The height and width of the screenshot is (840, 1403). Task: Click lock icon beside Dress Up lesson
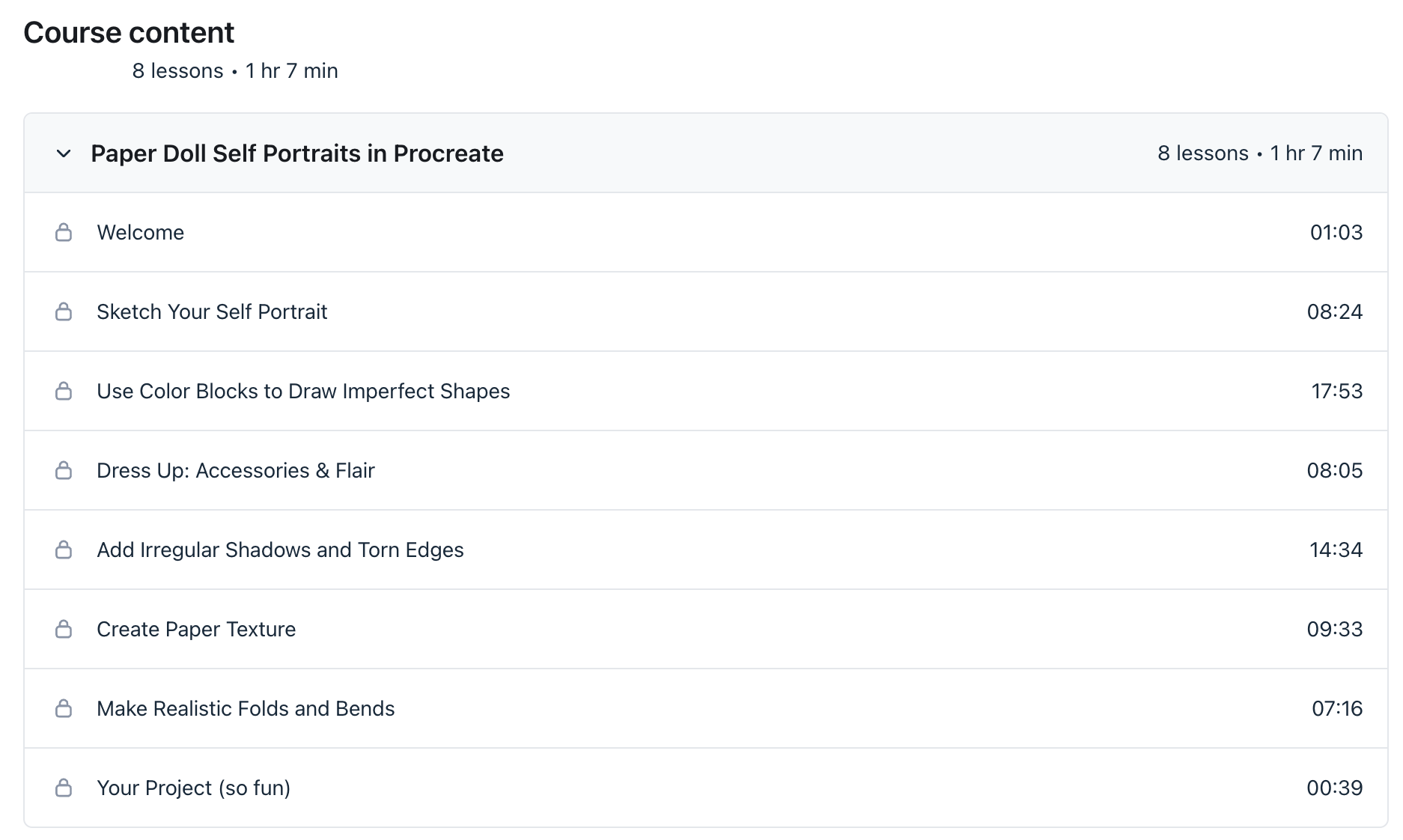(64, 470)
